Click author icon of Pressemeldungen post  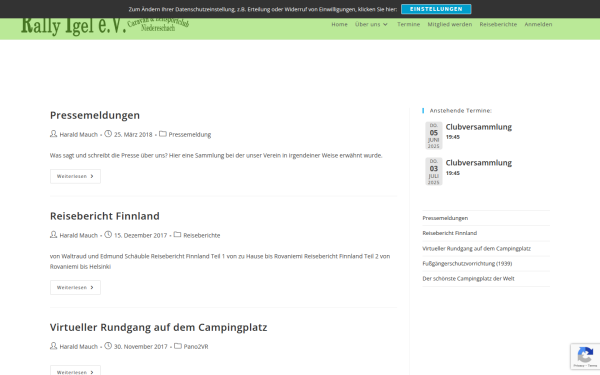54,134
